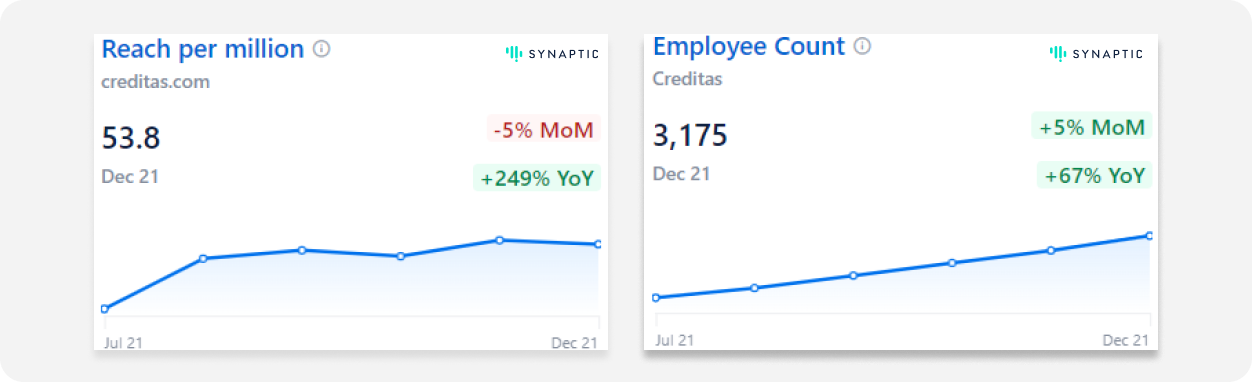The image size is (1252, 382).
Task: Click Dec 21 axis label on Employee chart
Action: pos(1126,341)
